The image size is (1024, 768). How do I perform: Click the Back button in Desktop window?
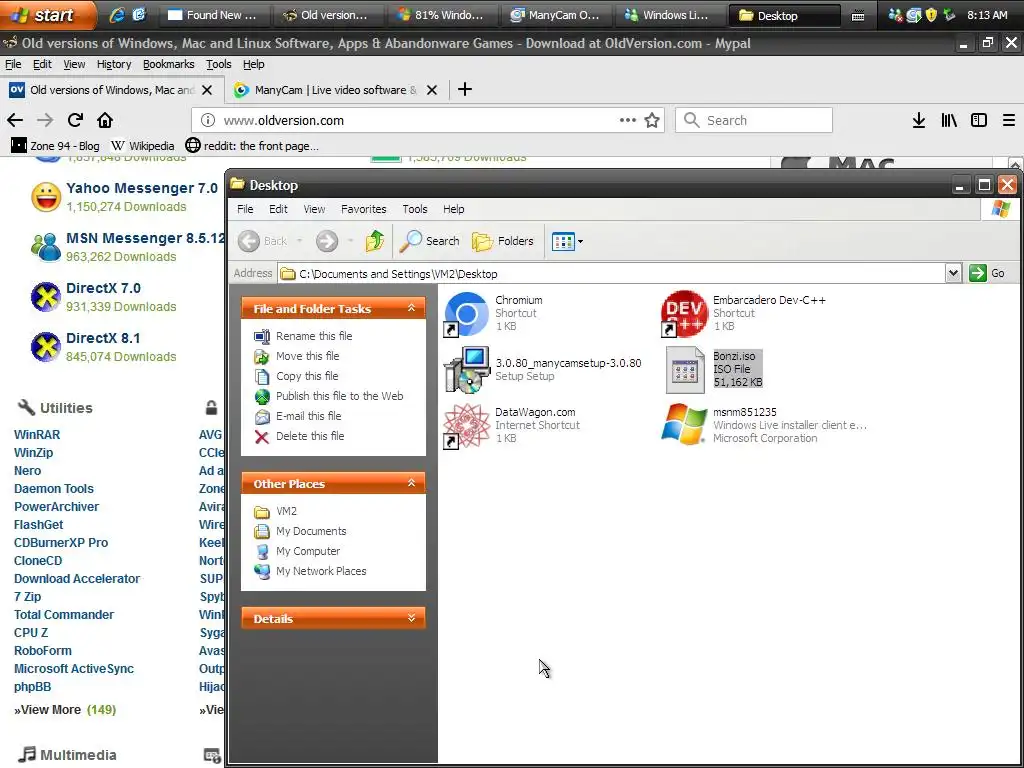coord(263,241)
